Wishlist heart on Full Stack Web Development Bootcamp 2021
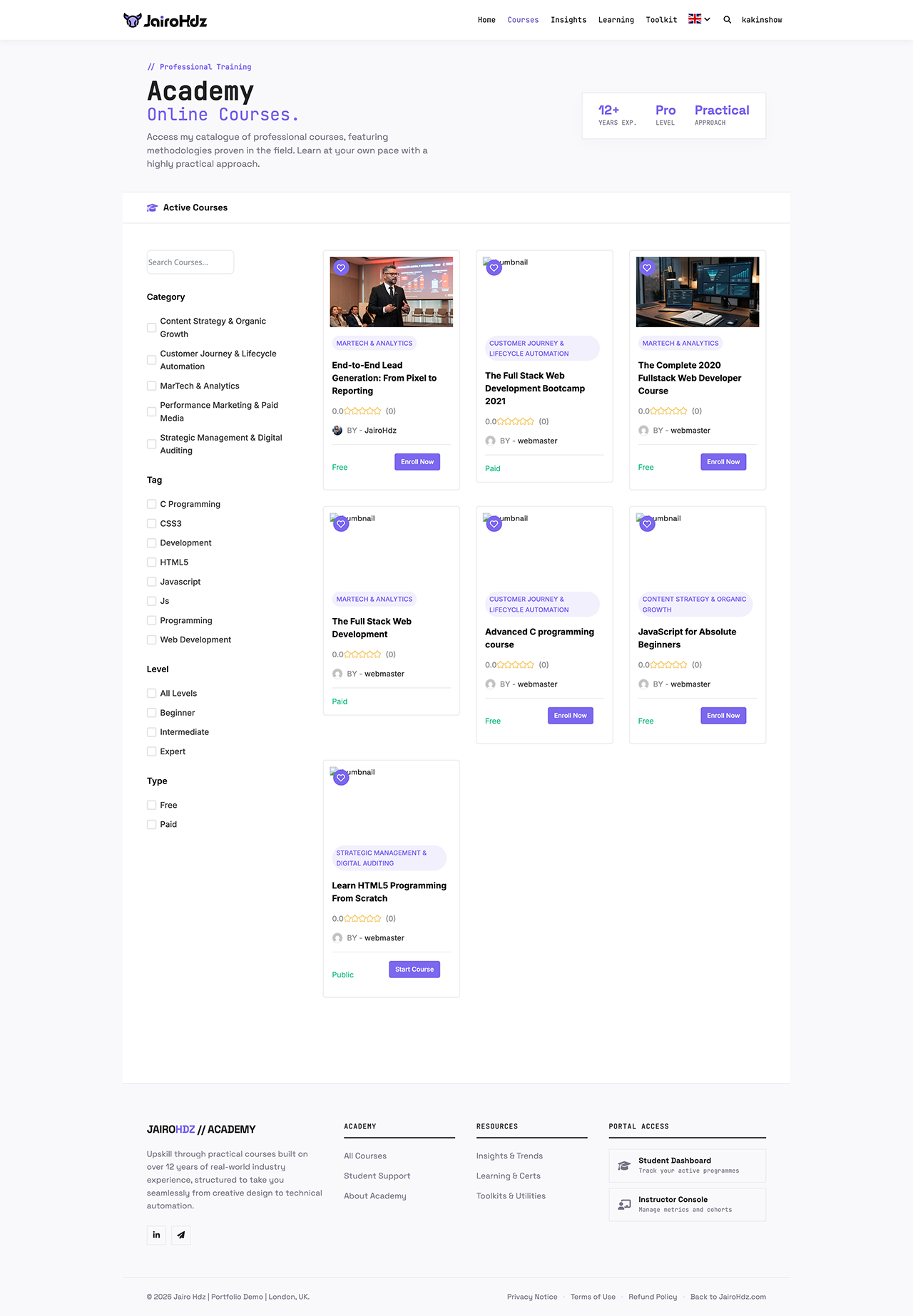 click(x=494, y=268)
